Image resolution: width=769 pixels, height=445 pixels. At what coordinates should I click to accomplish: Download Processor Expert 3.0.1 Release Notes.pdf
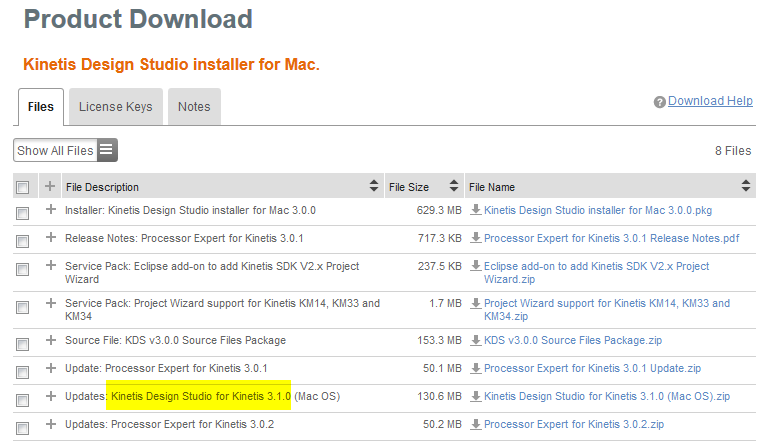612,238
